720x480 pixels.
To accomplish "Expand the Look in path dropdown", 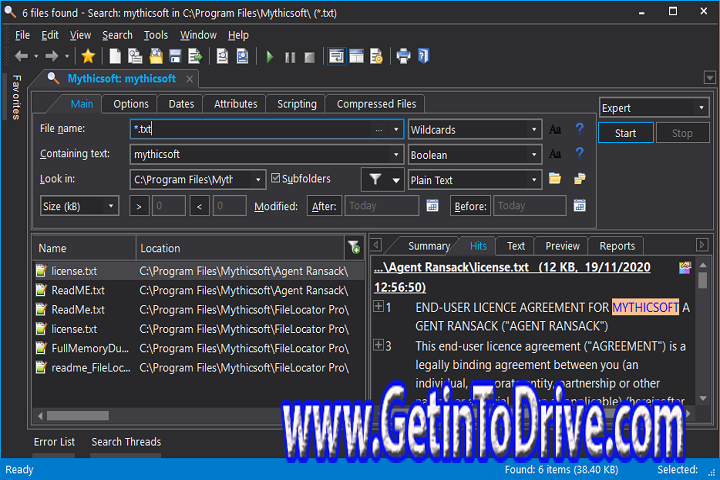I will [258, 180].
